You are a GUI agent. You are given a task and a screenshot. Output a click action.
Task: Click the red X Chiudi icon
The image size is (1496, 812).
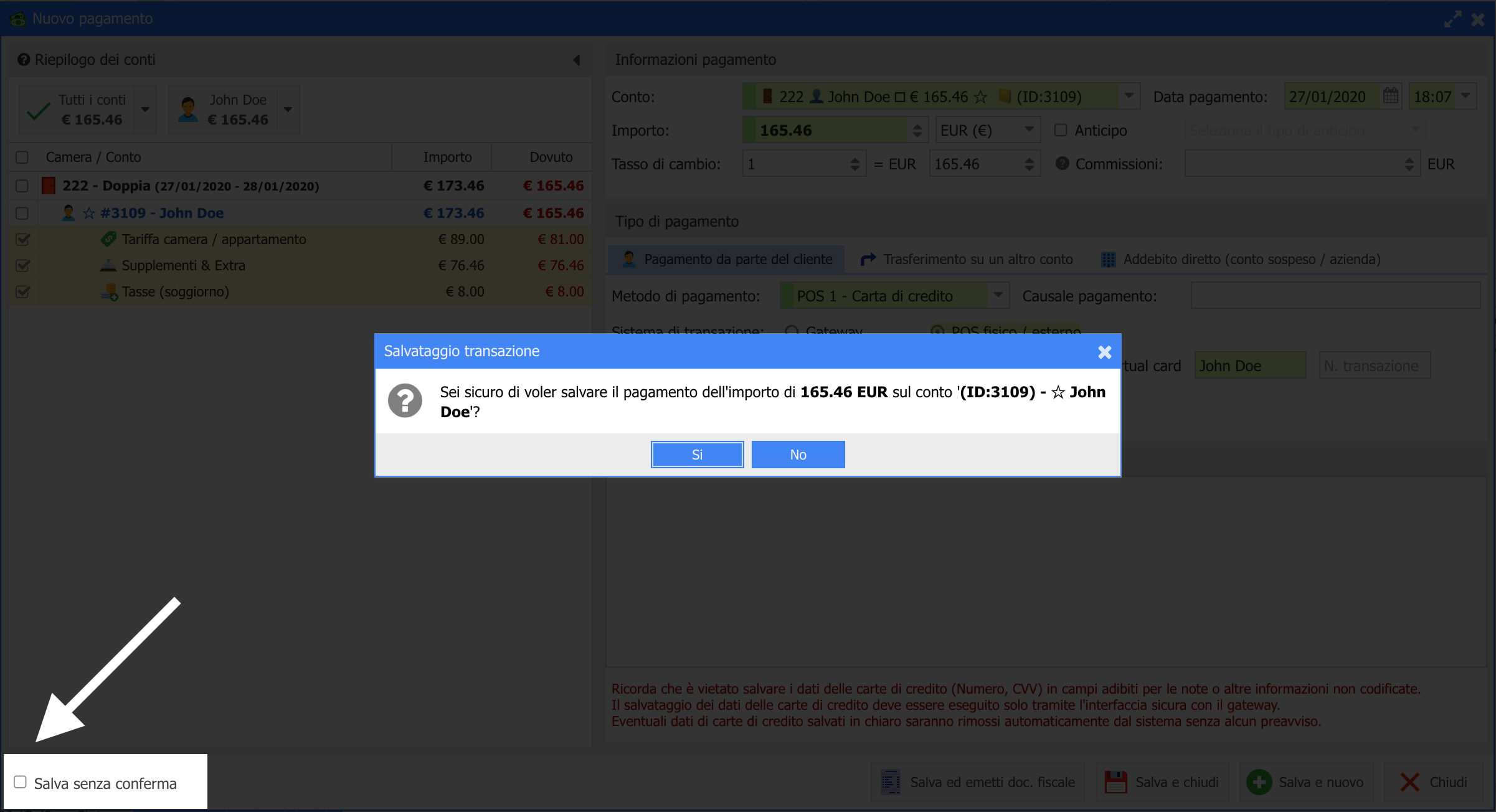tap(1410, 782)
